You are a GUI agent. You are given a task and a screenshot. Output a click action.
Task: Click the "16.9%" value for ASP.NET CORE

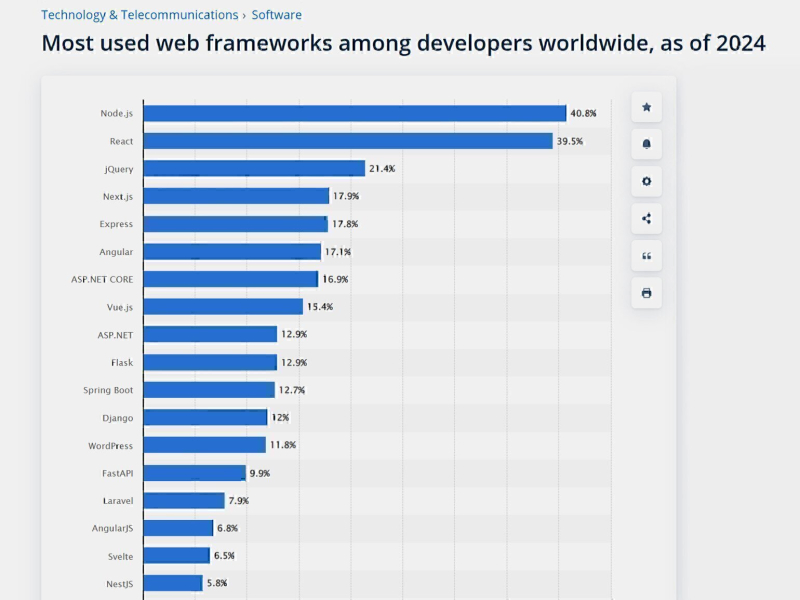[x=335, y=280]
